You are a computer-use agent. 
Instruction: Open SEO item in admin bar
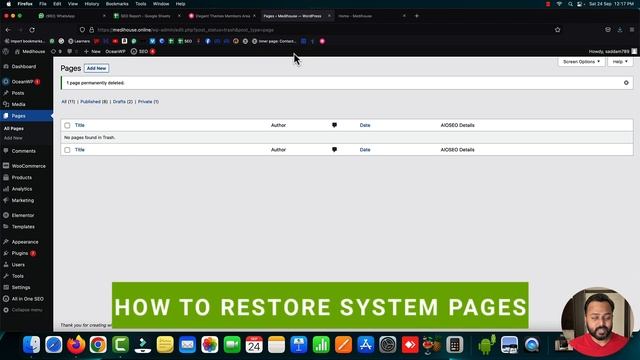click(142, 51)
